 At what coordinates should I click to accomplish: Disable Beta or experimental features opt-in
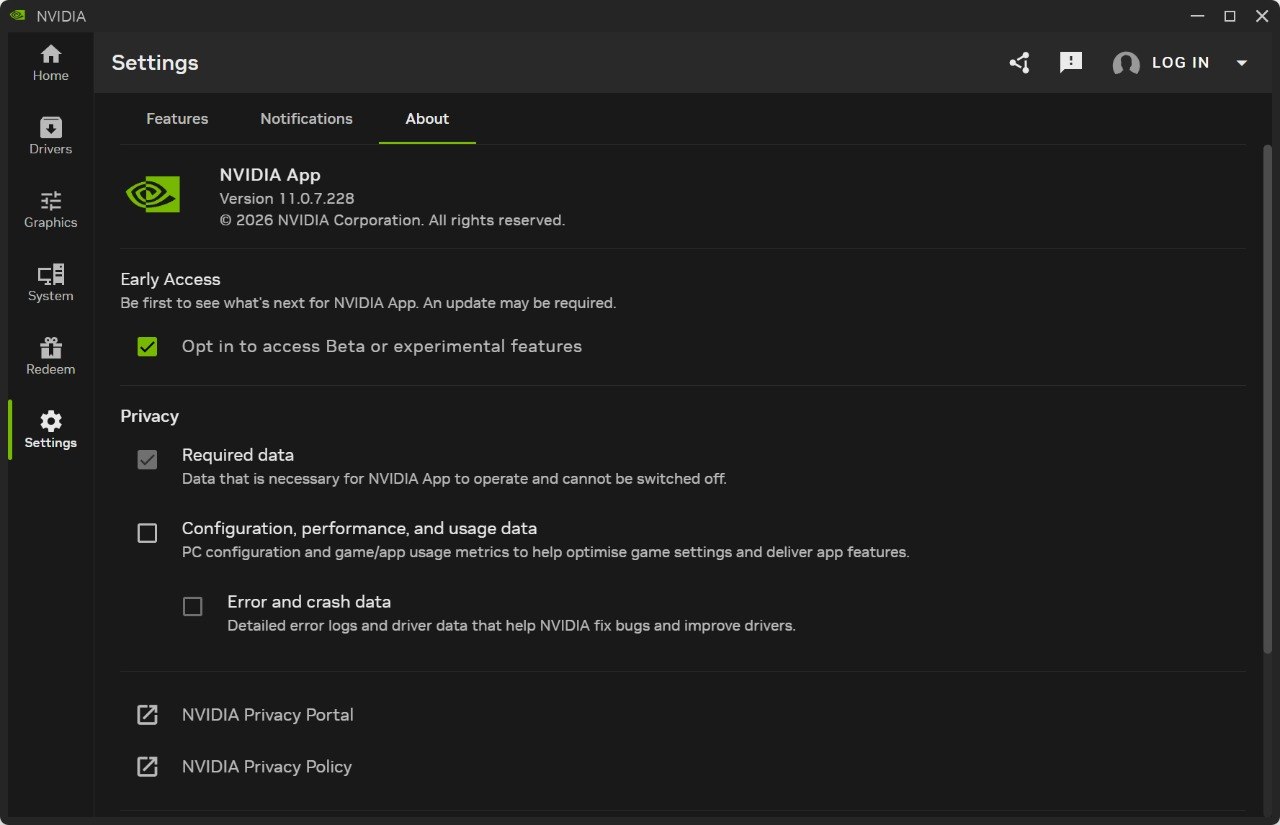tap(147, 346)
